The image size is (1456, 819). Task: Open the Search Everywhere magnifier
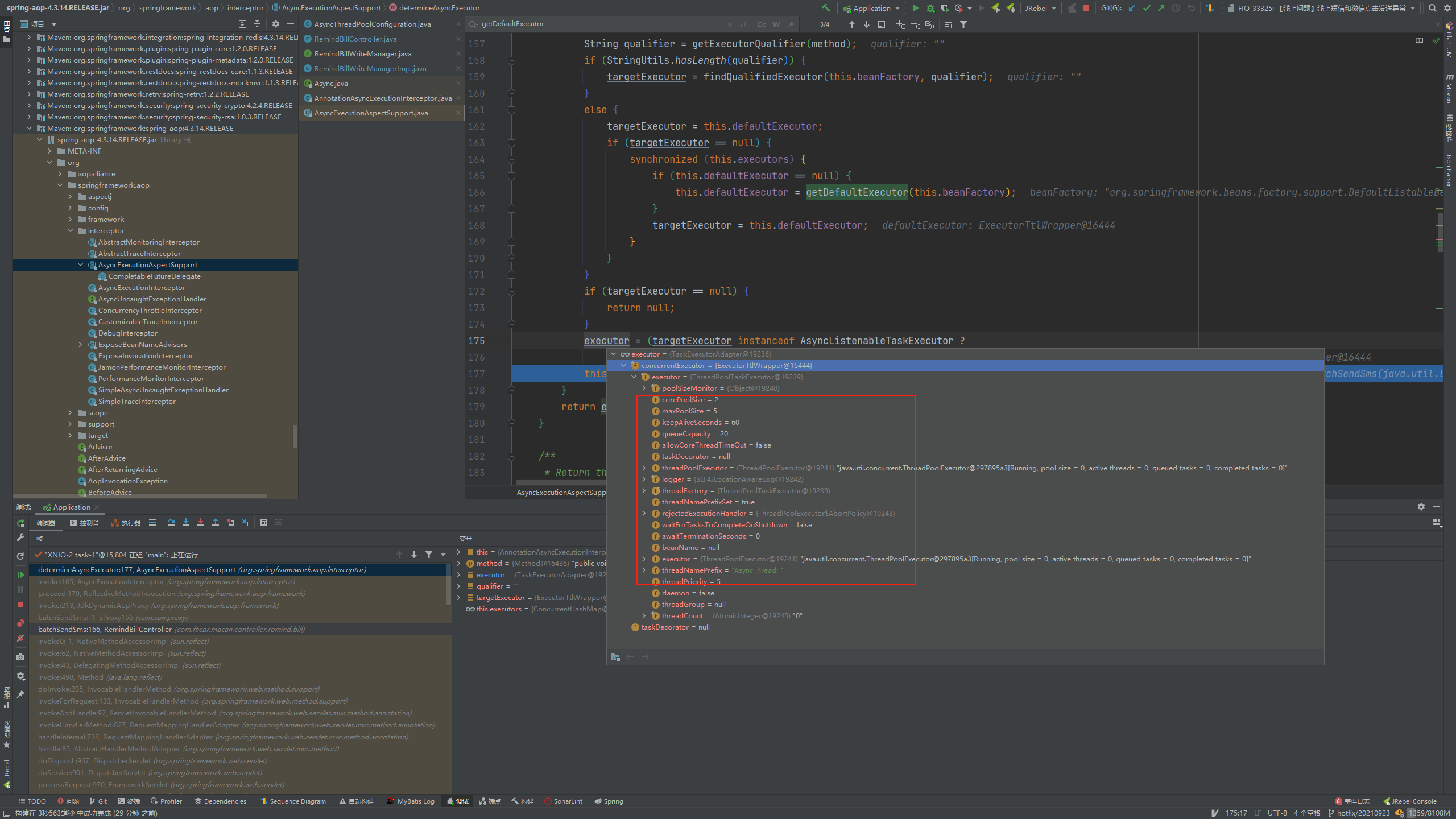click(x=1432, y=8)
